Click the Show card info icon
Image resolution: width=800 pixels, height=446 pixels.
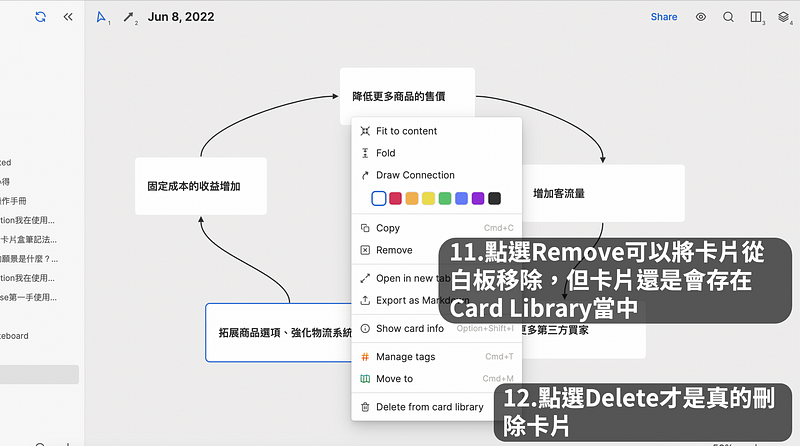pyautogui.click(x=365, y=329)
